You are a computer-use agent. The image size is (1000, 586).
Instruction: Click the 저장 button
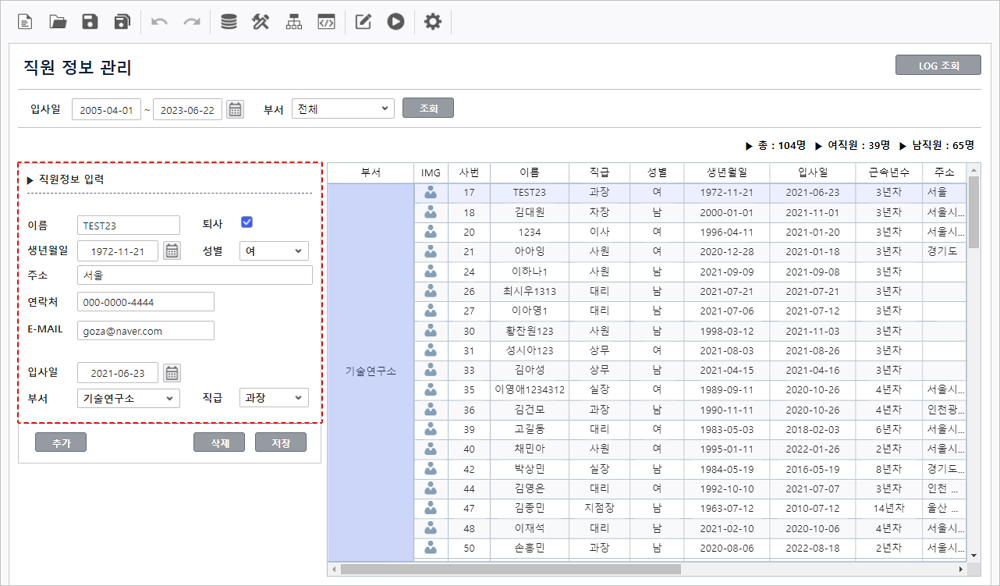pos(281,442)
